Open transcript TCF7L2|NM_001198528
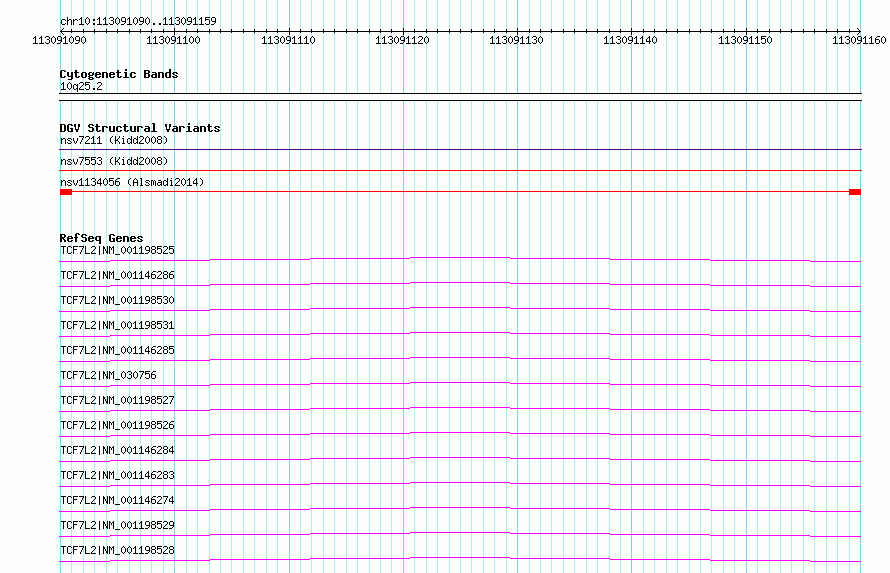The width and height of the screenshot is (890, 573). pyautogui.click(x=117, y=550)
